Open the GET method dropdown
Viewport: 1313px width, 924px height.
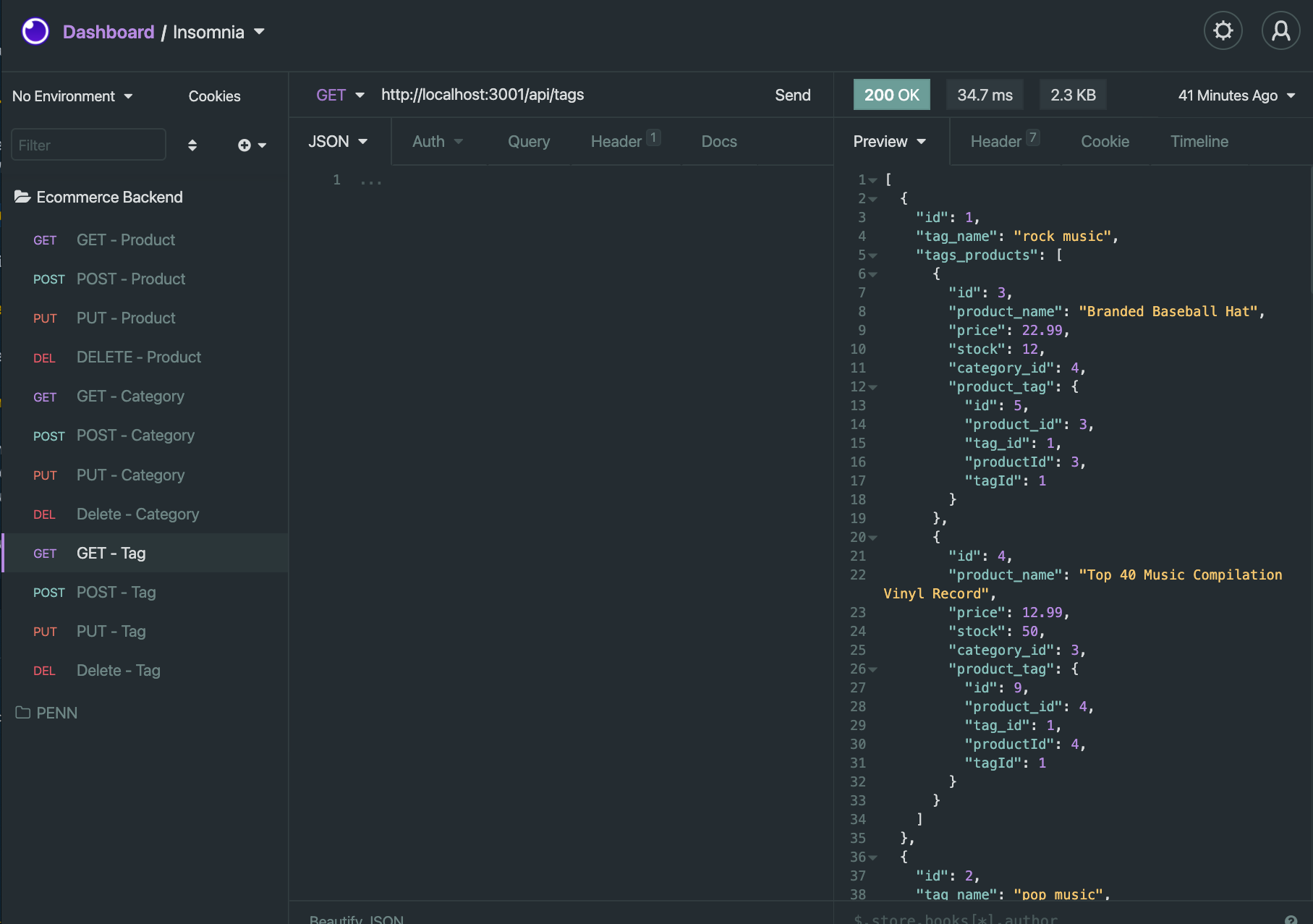(x=340, y=95)
